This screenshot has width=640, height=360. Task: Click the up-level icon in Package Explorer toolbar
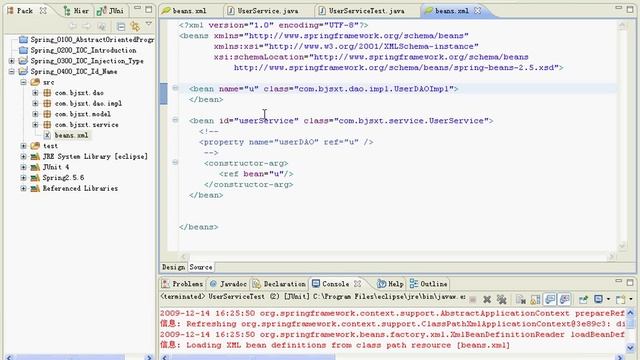click(x=102, y=27)
